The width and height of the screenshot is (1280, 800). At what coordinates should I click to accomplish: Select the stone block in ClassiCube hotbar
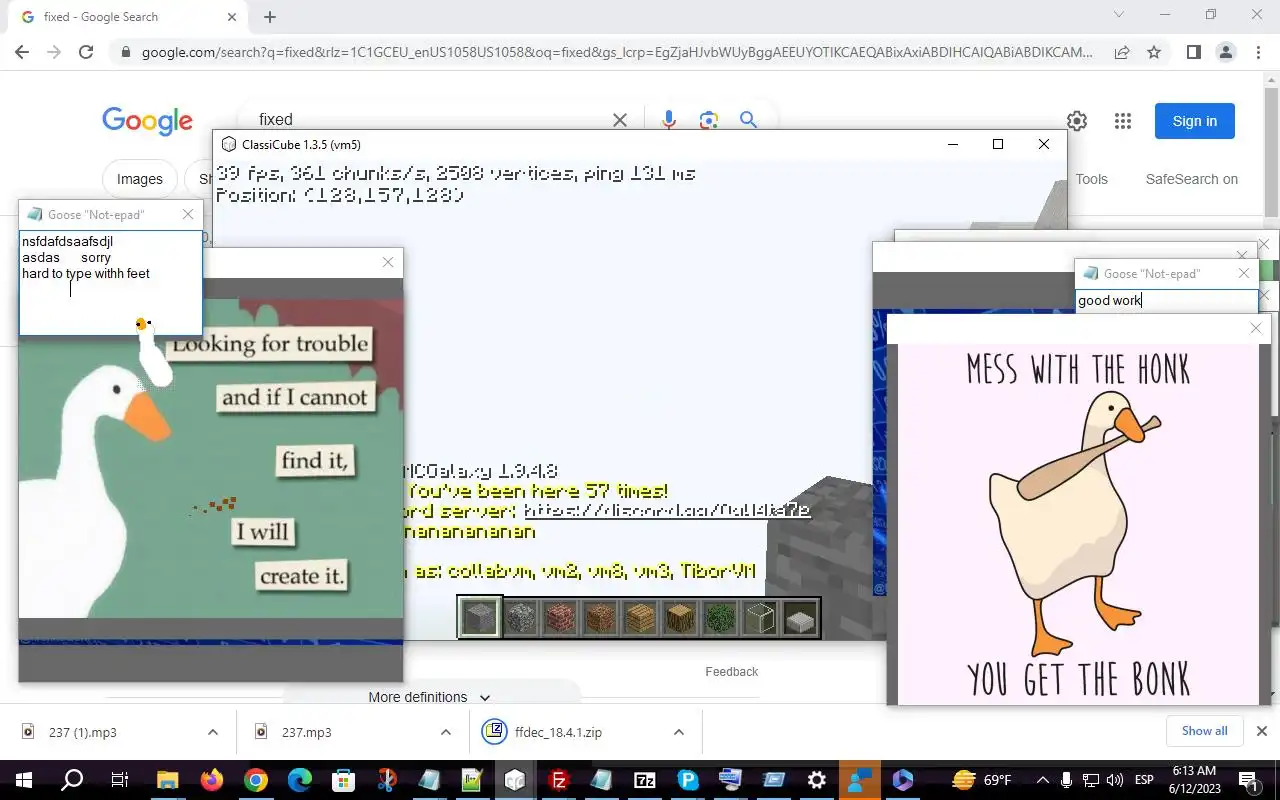[479, 618]
